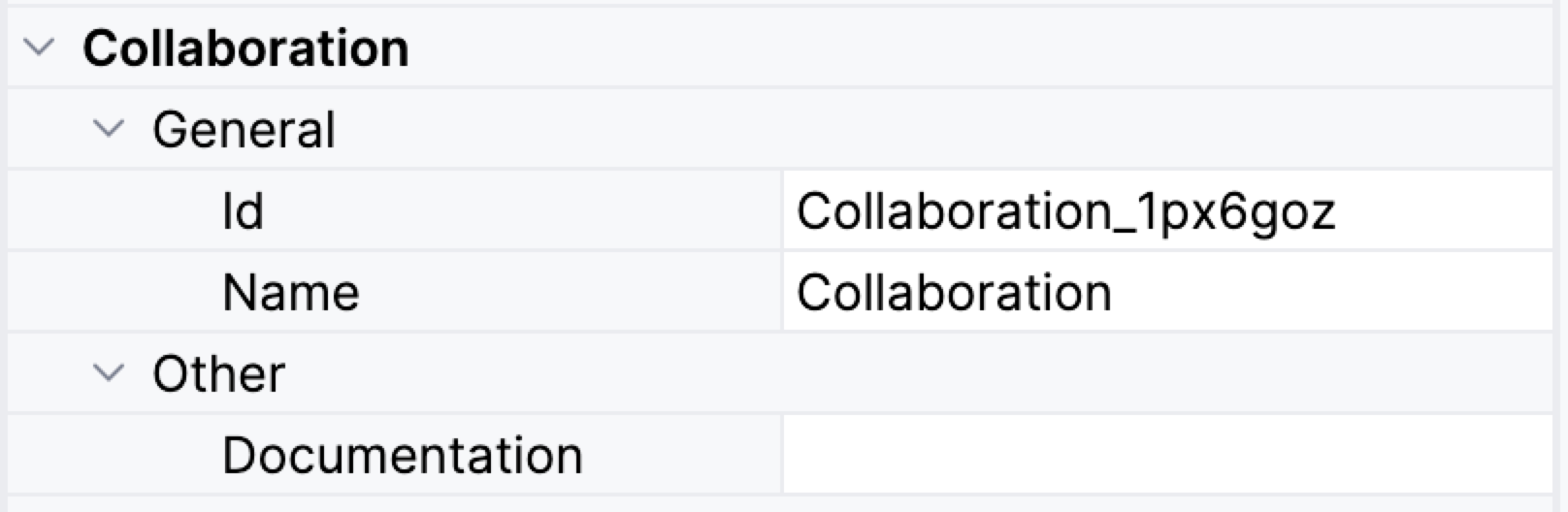Edit the Name field containing Collaboration

pyautogui.click(x=954, y=293)
